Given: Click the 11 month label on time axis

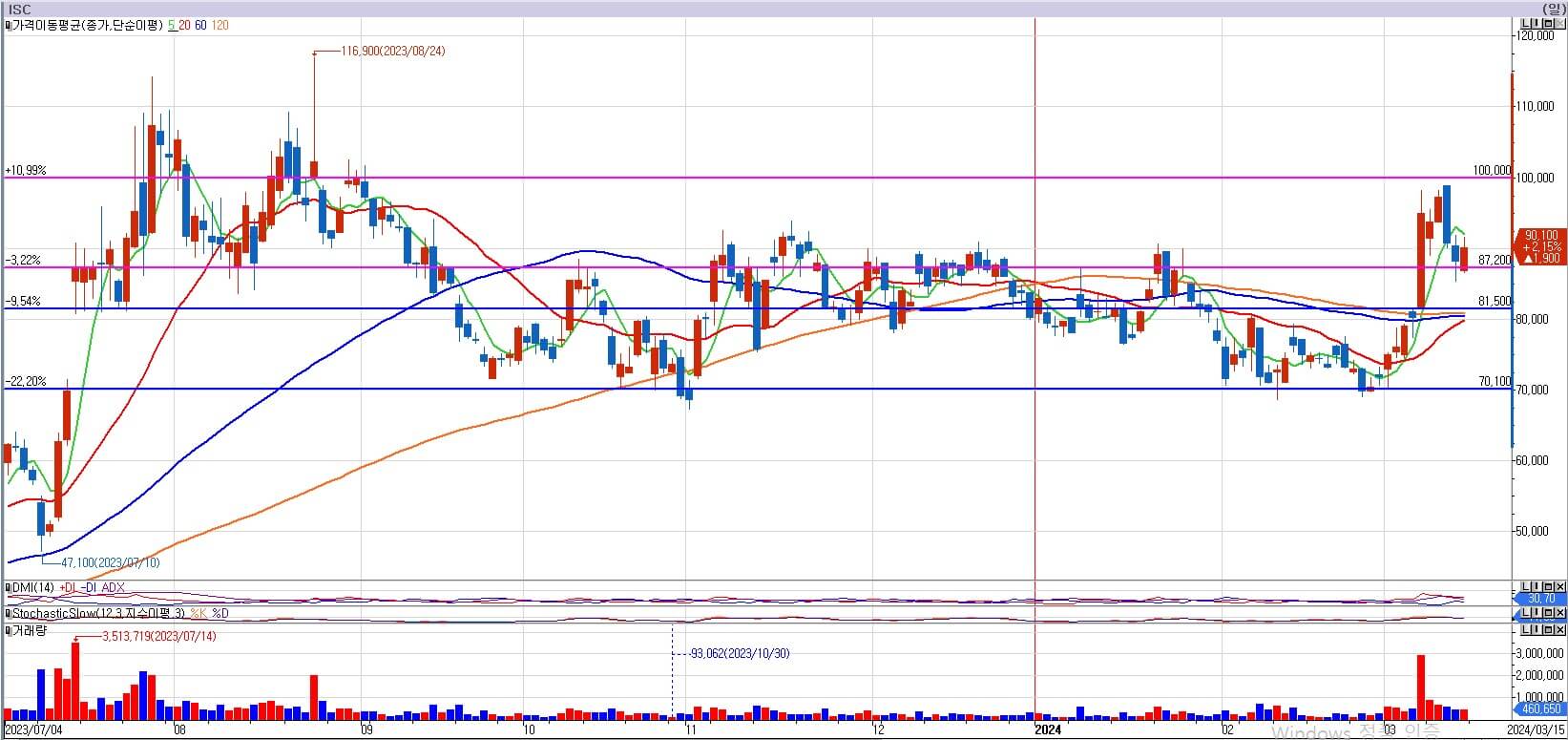Looking at the screenshot, I should 690,729.
